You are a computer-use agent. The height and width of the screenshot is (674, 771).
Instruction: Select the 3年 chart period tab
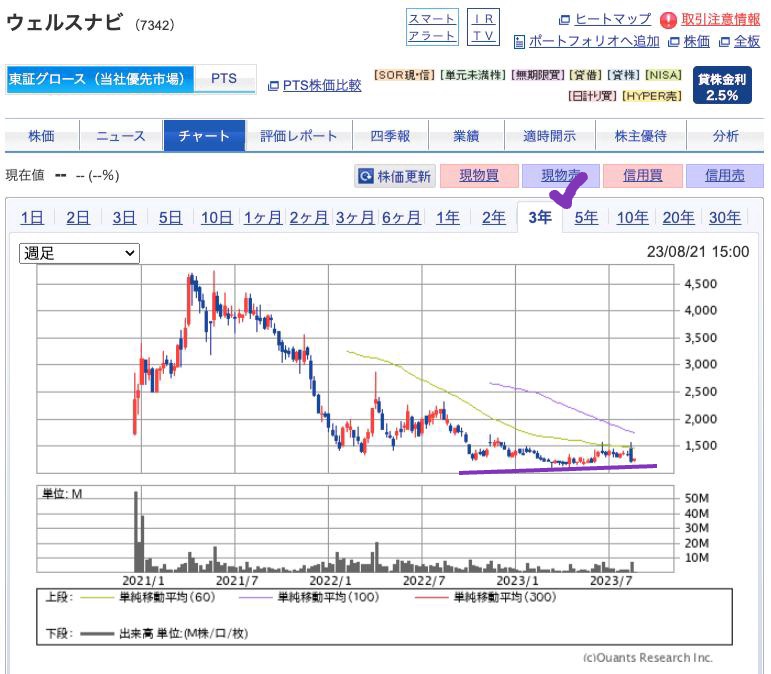(540, 217)
